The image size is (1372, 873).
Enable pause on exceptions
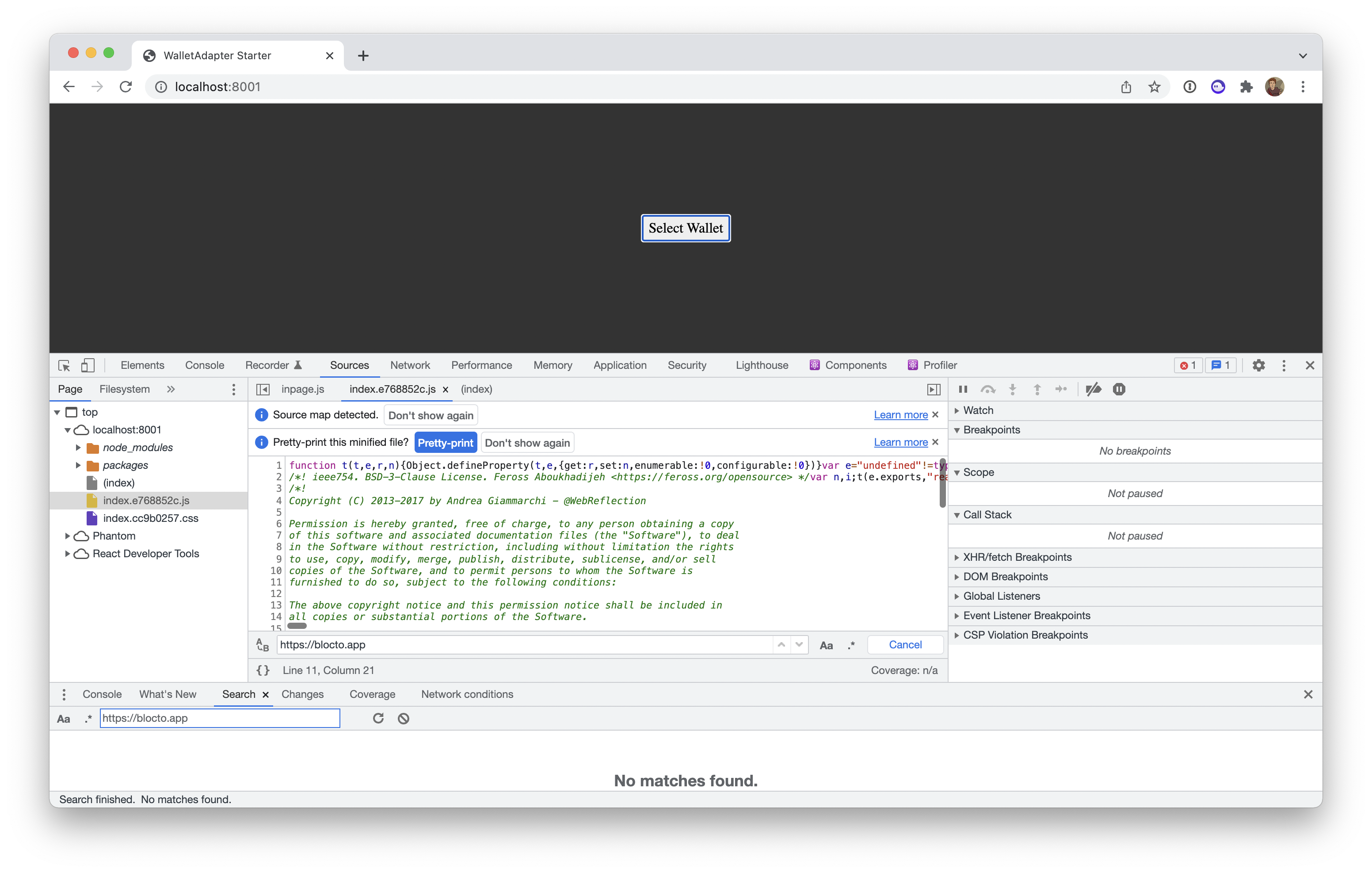tap(1118, 390)
